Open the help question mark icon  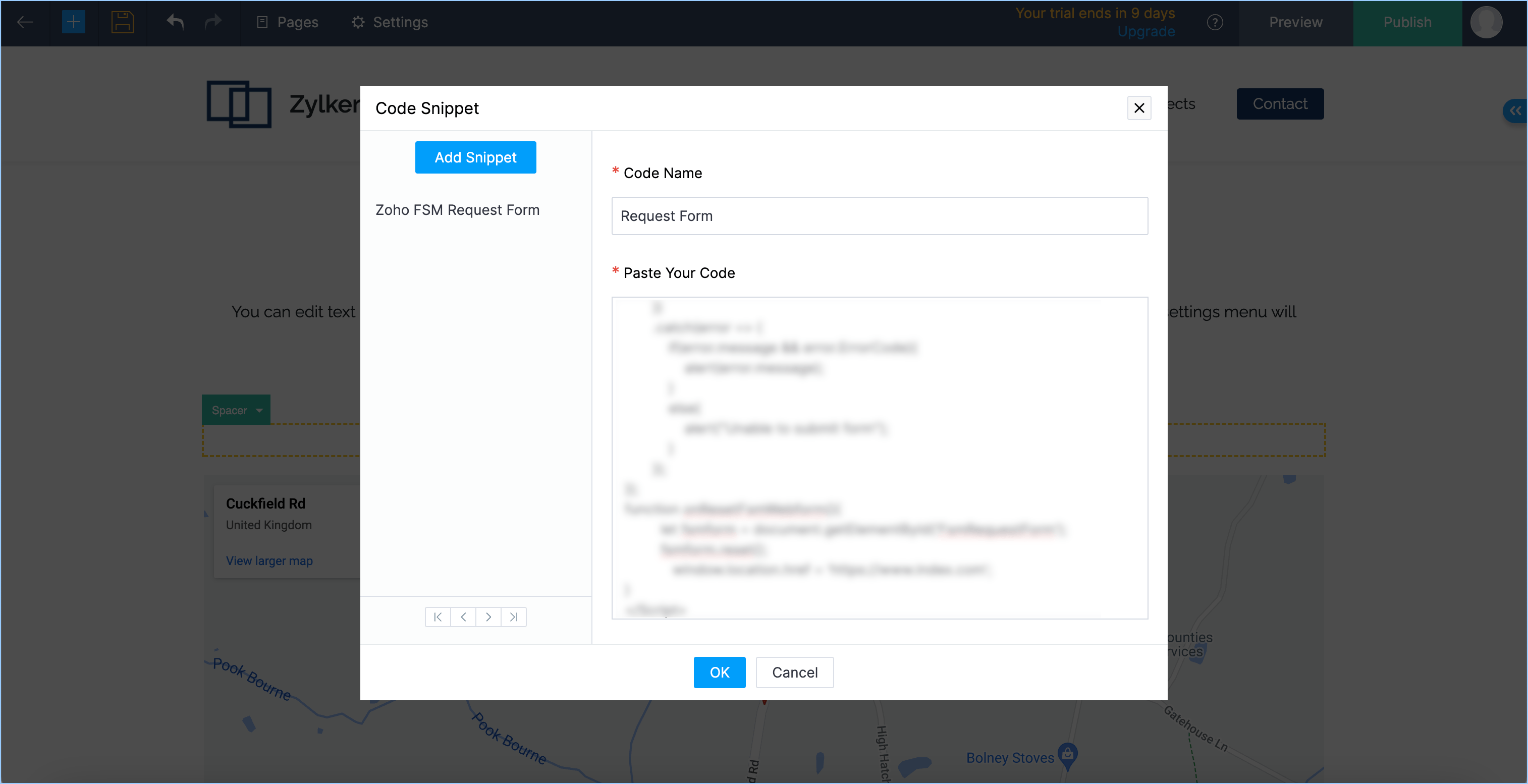1214,23
